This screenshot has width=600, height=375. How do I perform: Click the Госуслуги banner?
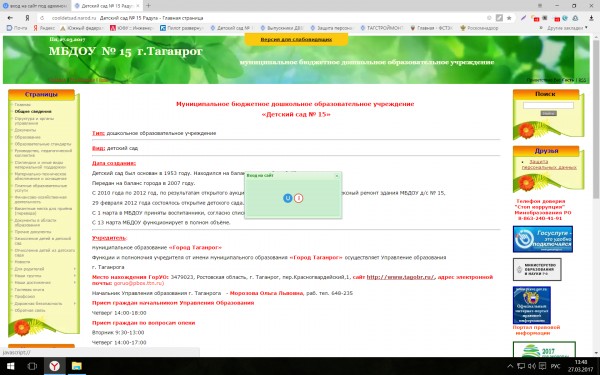tap(543, 239)
